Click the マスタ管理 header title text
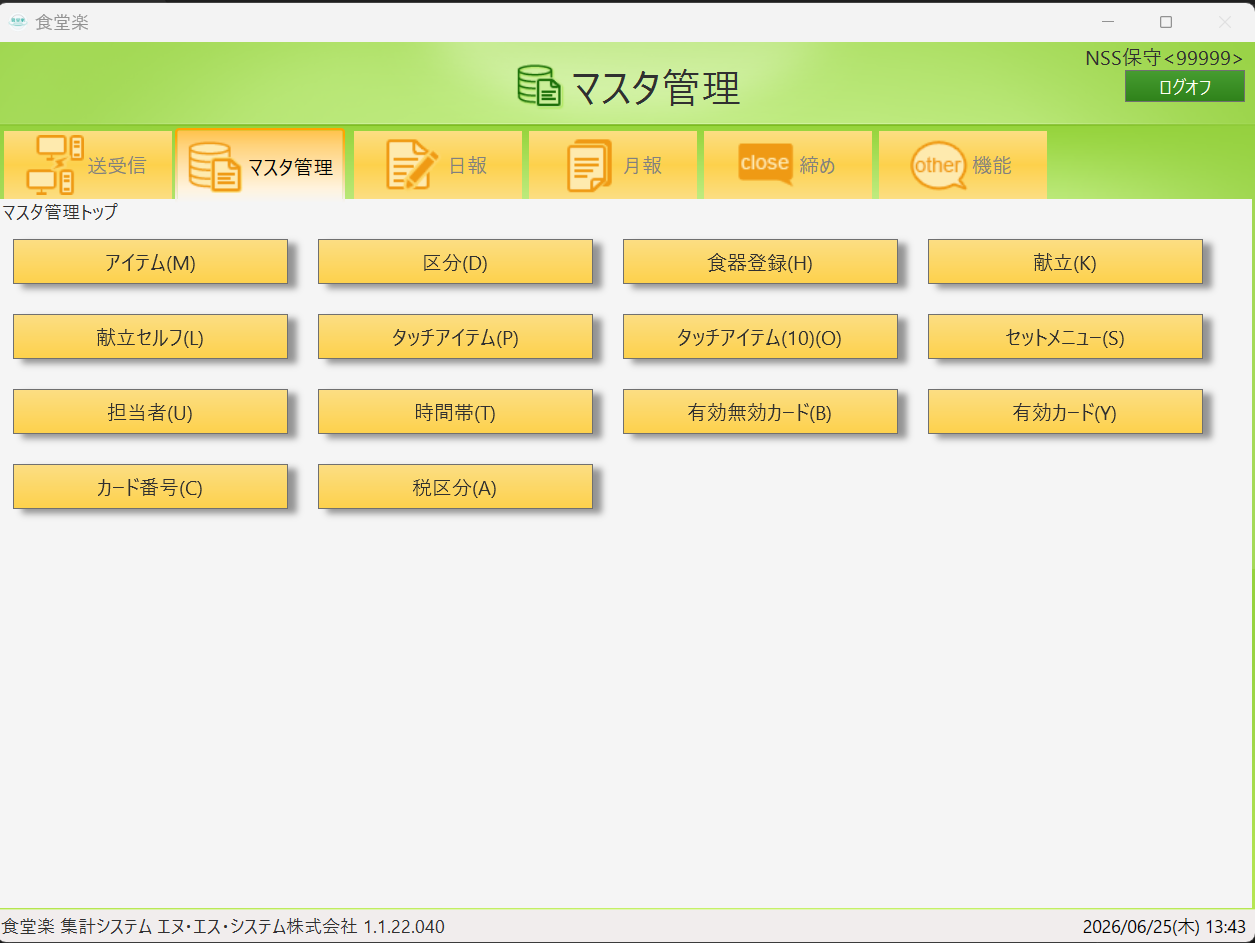The width and height of the screenshot is (1255, 943). pyautogui.click(x=656, y=88)
